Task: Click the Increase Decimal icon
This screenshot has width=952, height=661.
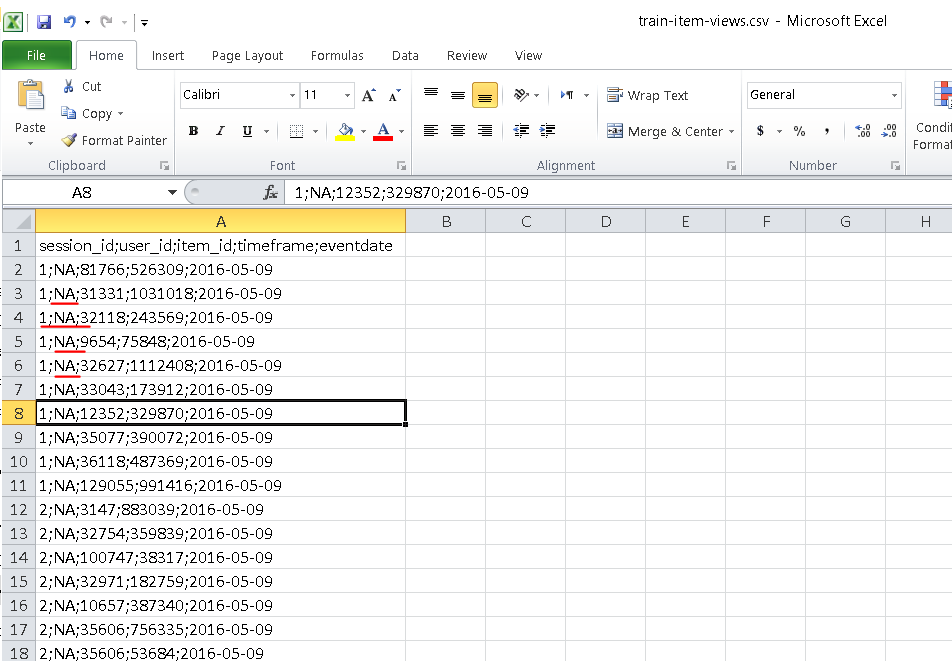Action: click(860, 131)
